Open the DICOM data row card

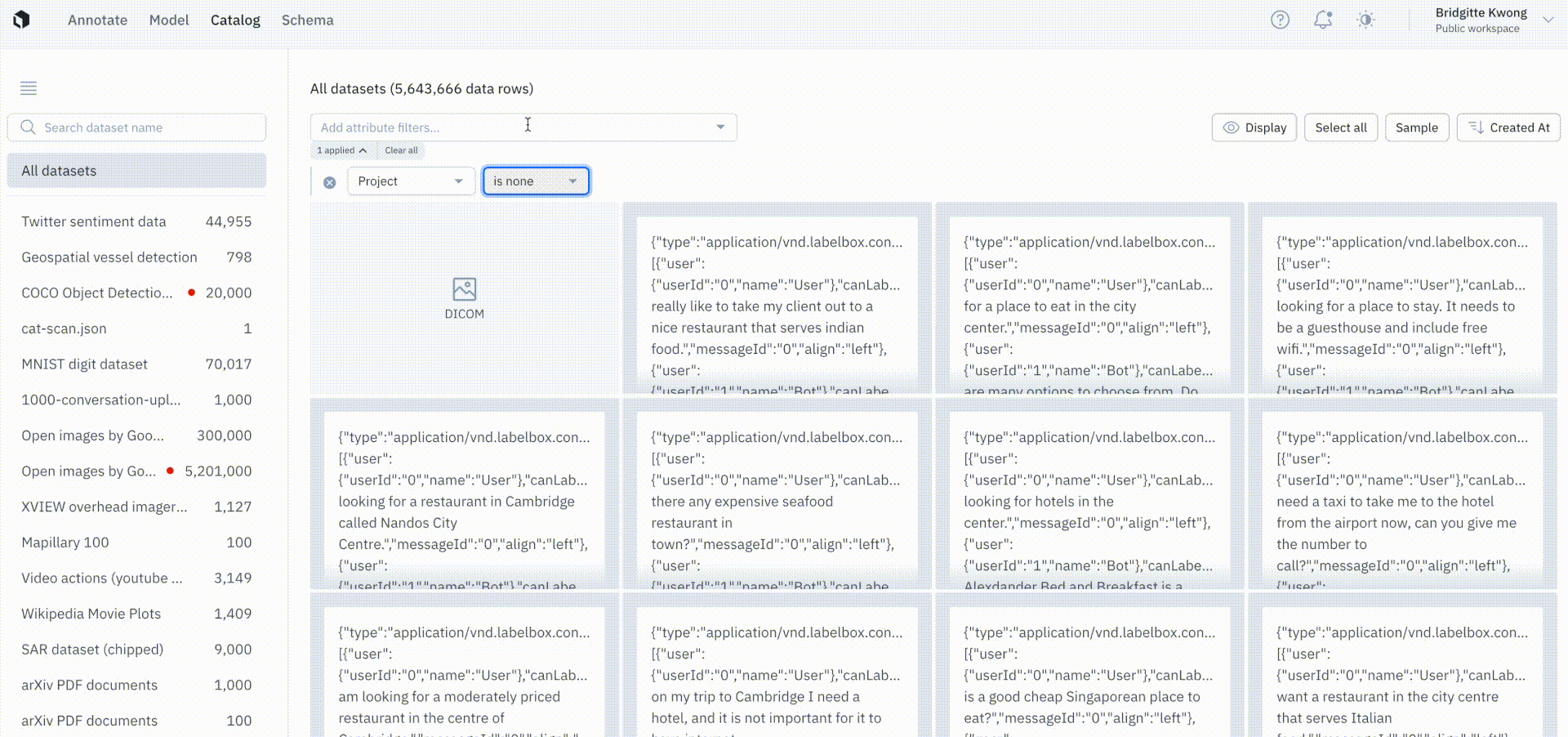[464, 298]
